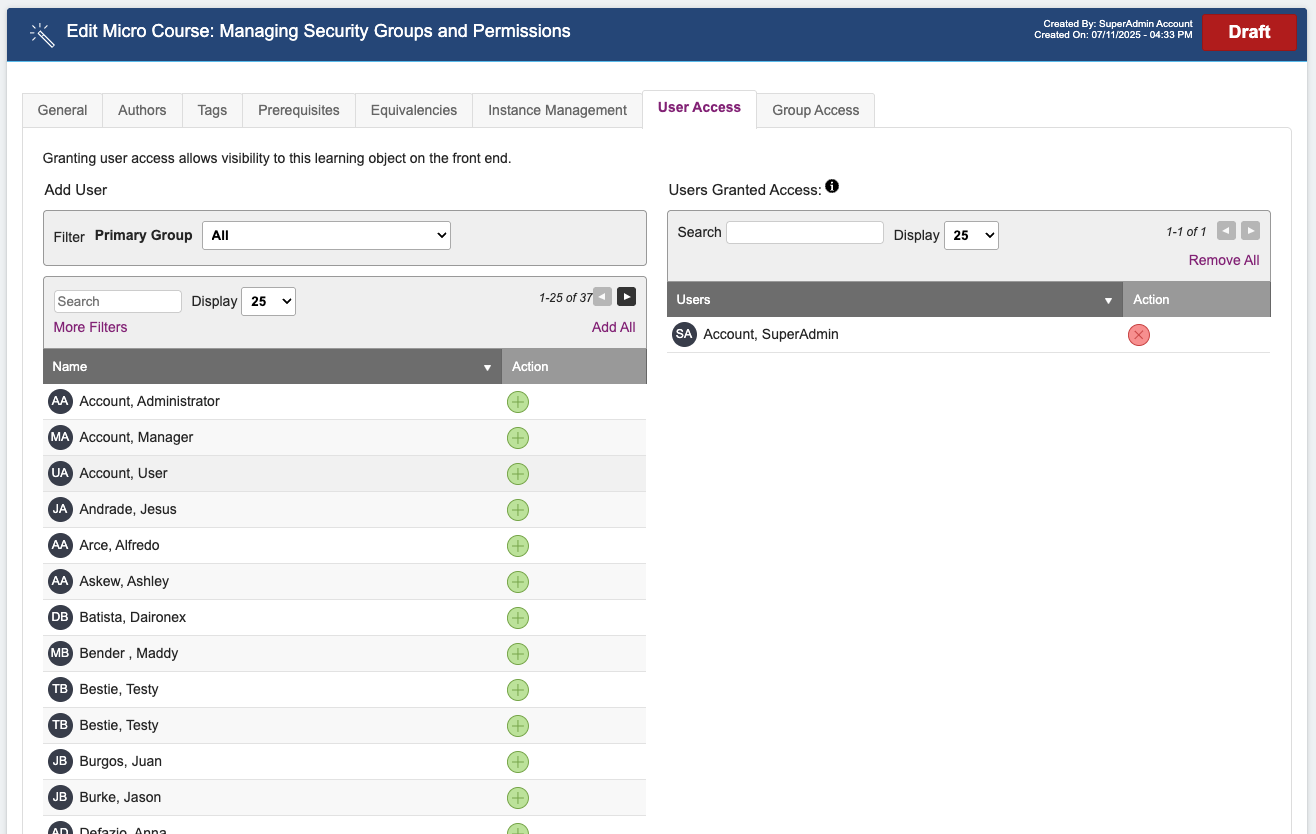Add Account, User with plus icon
The image size is (1316, 834).
518,474
